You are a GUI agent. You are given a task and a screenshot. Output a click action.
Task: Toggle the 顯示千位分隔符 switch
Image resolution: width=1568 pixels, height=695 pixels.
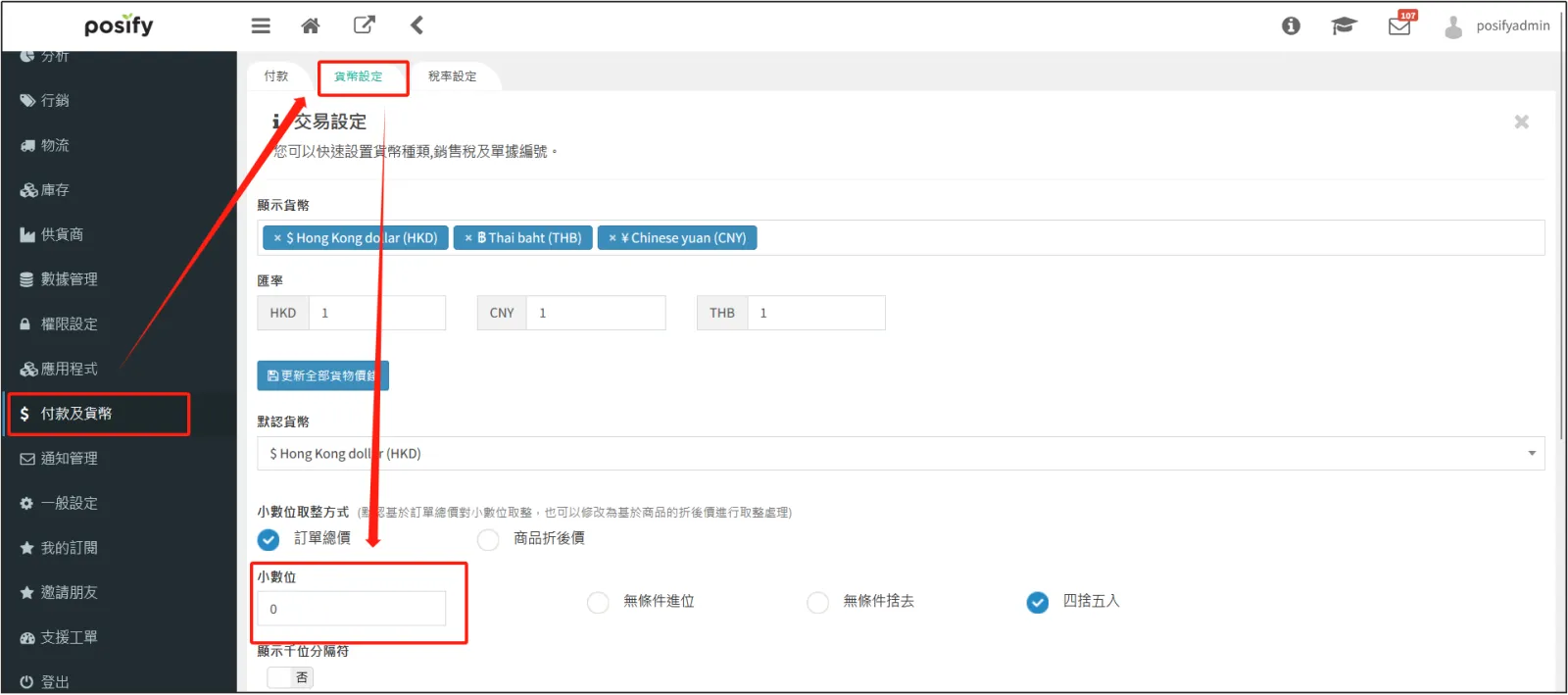[x=290, y=677]
